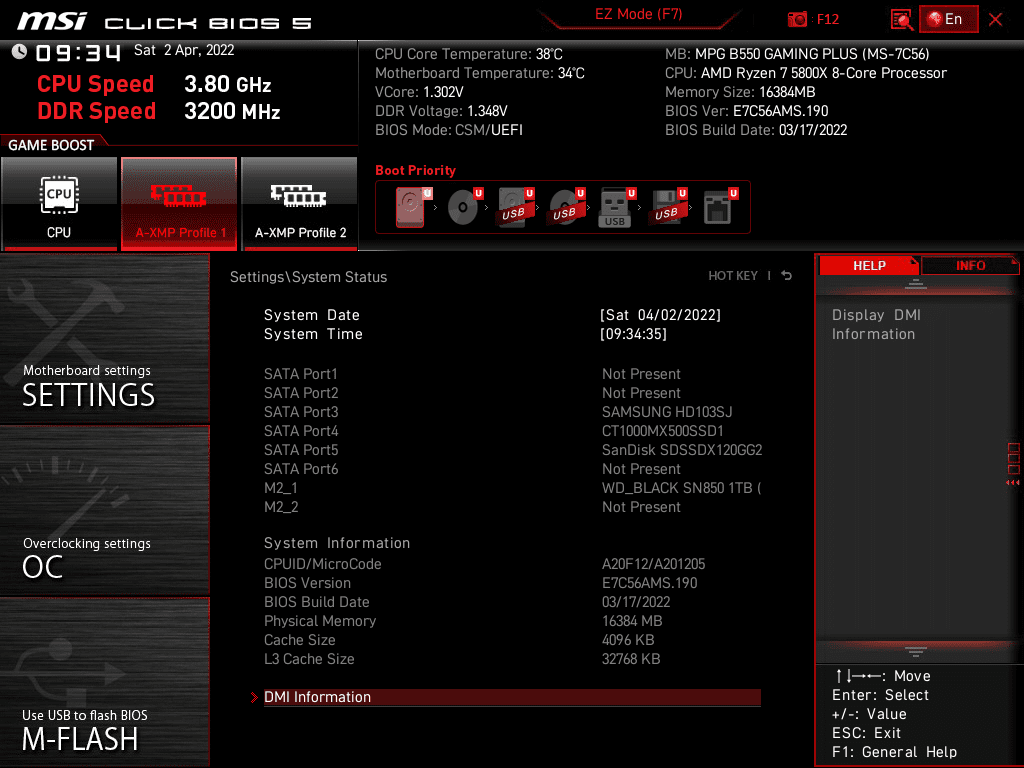Viewport: 1024px width, 768px height.
Task: Edit the System Time value
Action: [633, 334]
